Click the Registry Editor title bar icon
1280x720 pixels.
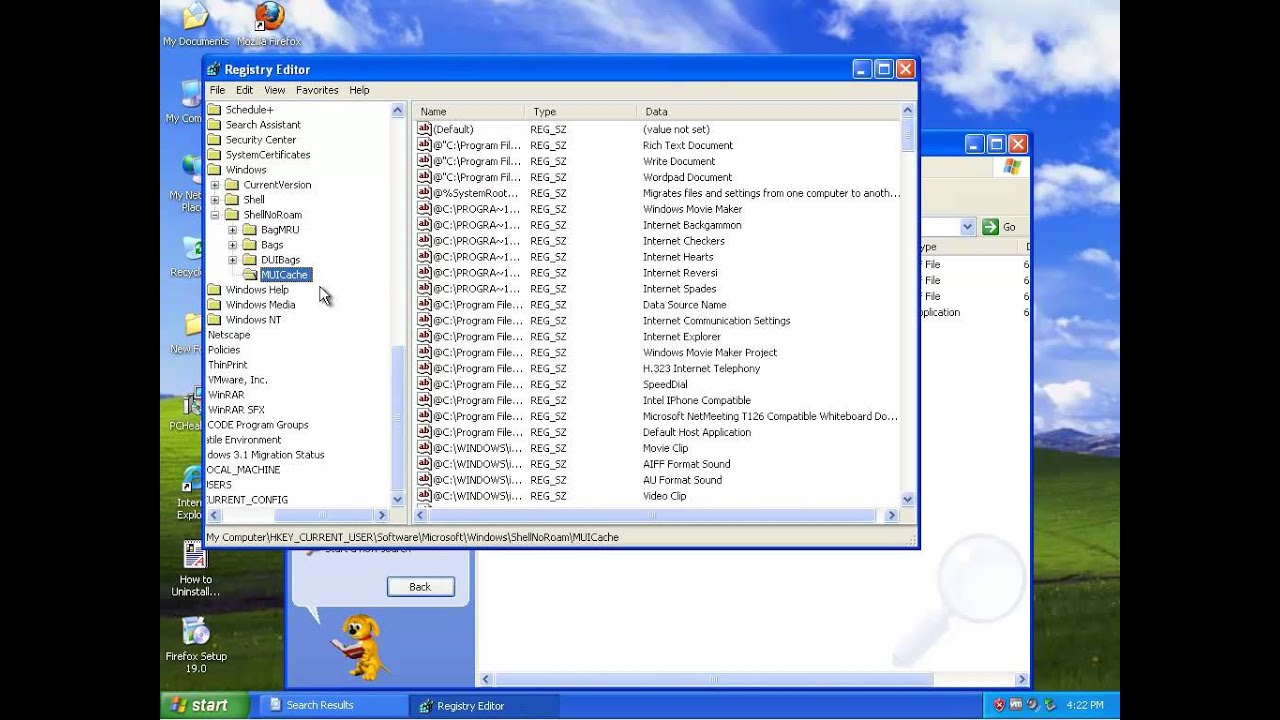(x=213, y=69)
